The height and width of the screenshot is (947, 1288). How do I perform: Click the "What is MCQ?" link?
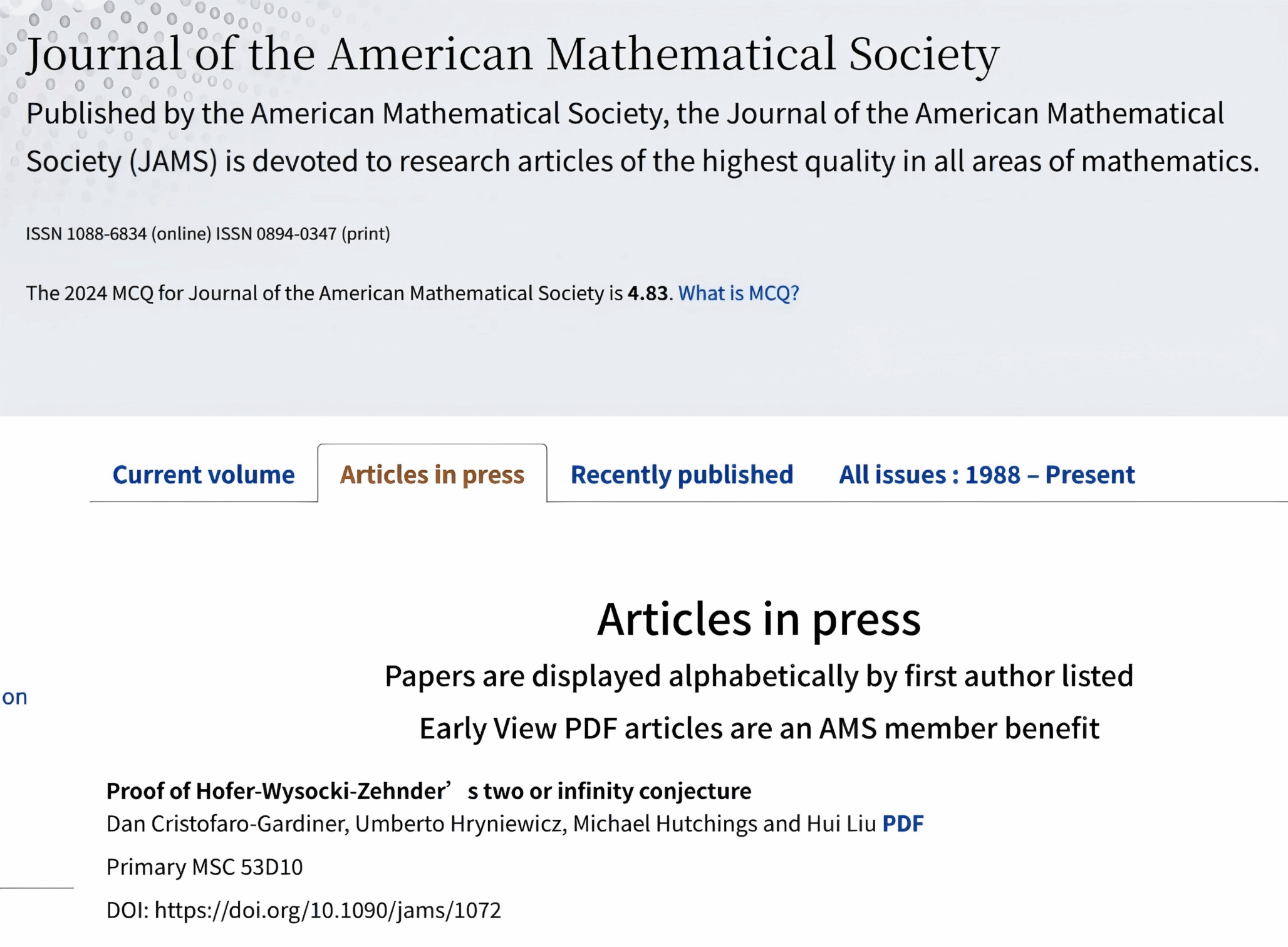[739, 293]
